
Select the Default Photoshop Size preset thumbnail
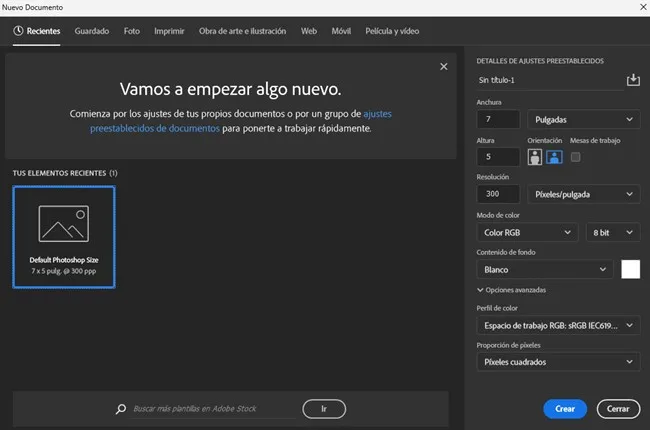click(64, 237)
